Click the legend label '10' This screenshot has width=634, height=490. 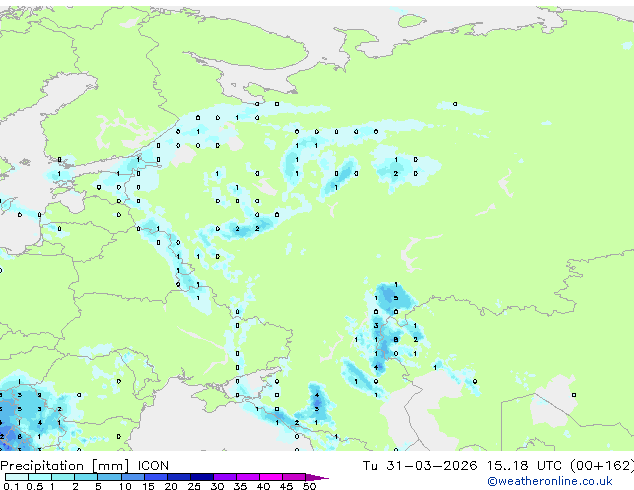coord(125,486)
